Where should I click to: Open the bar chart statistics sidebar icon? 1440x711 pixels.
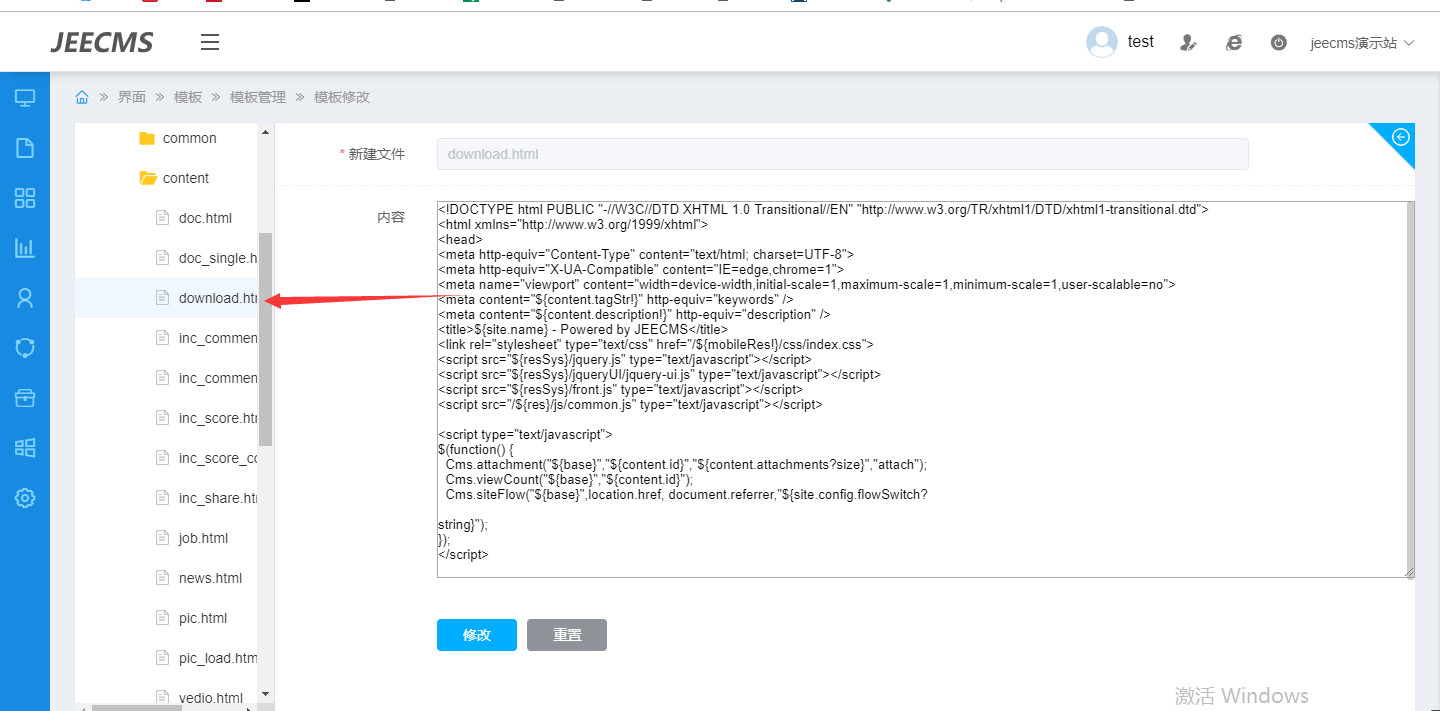25,248
